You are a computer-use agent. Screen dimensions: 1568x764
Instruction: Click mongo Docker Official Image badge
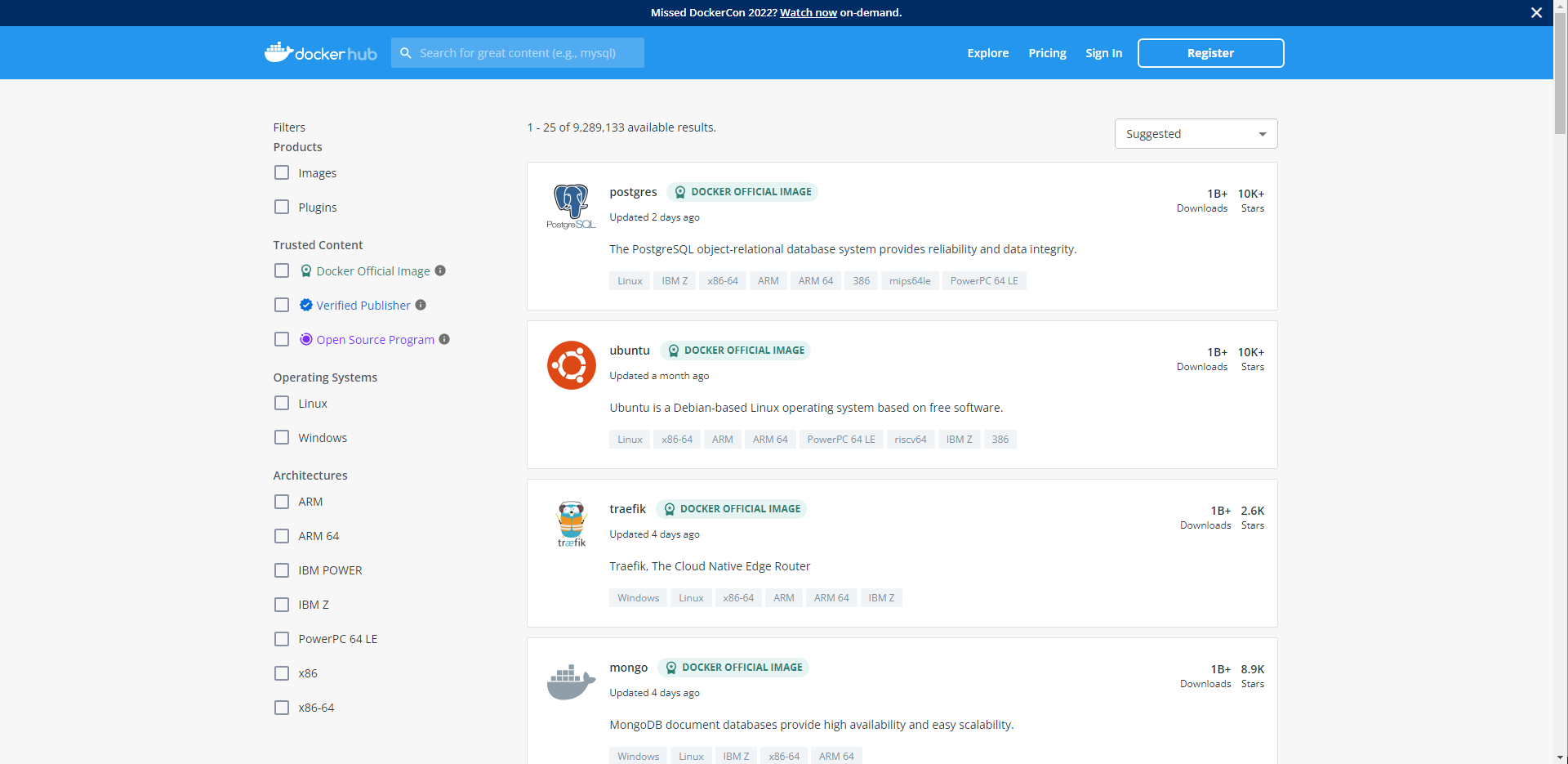[733, 668]
